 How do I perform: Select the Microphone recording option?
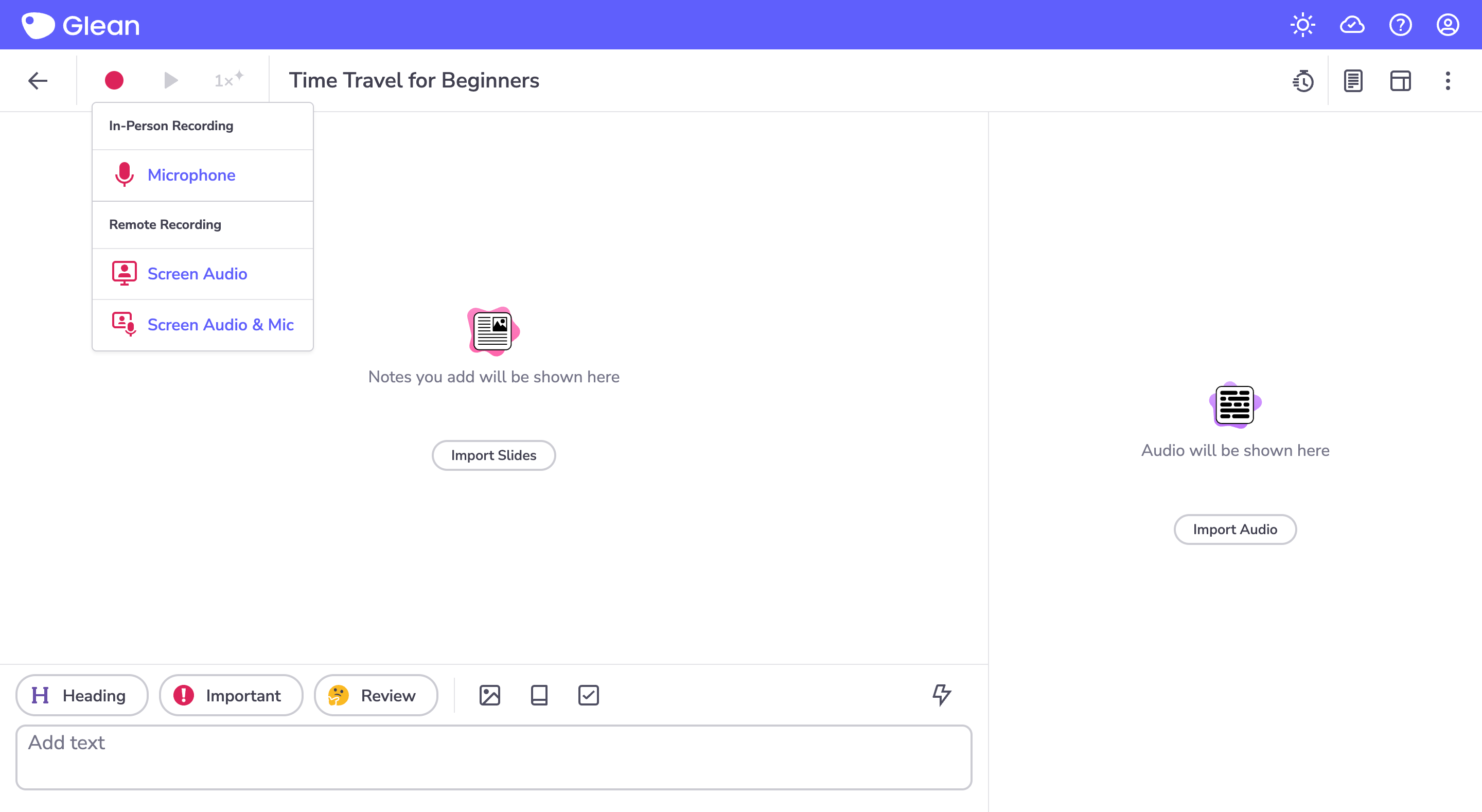pyautogui.click(x=203, y=175)
